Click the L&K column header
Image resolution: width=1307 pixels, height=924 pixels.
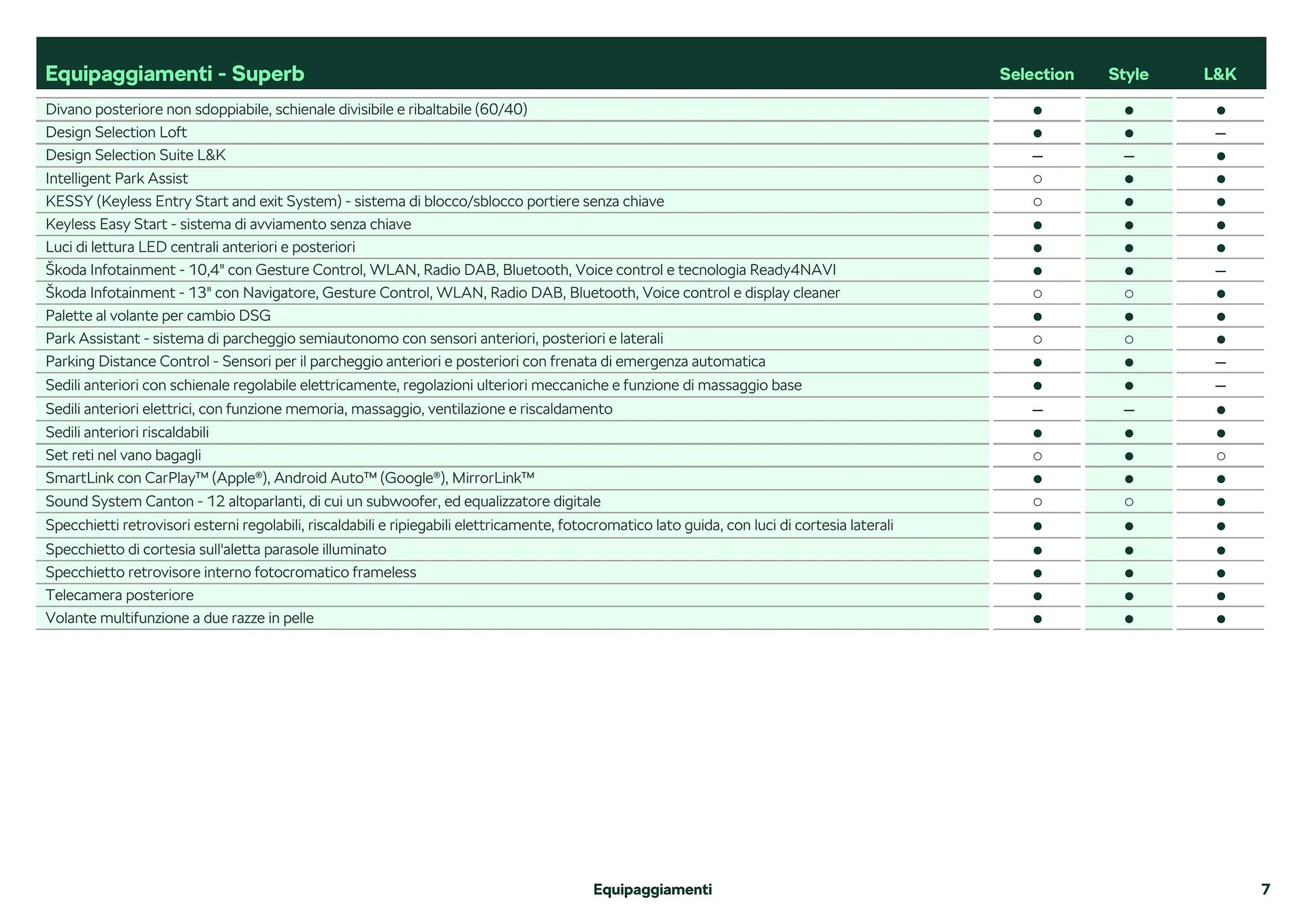click(1219, 74)
